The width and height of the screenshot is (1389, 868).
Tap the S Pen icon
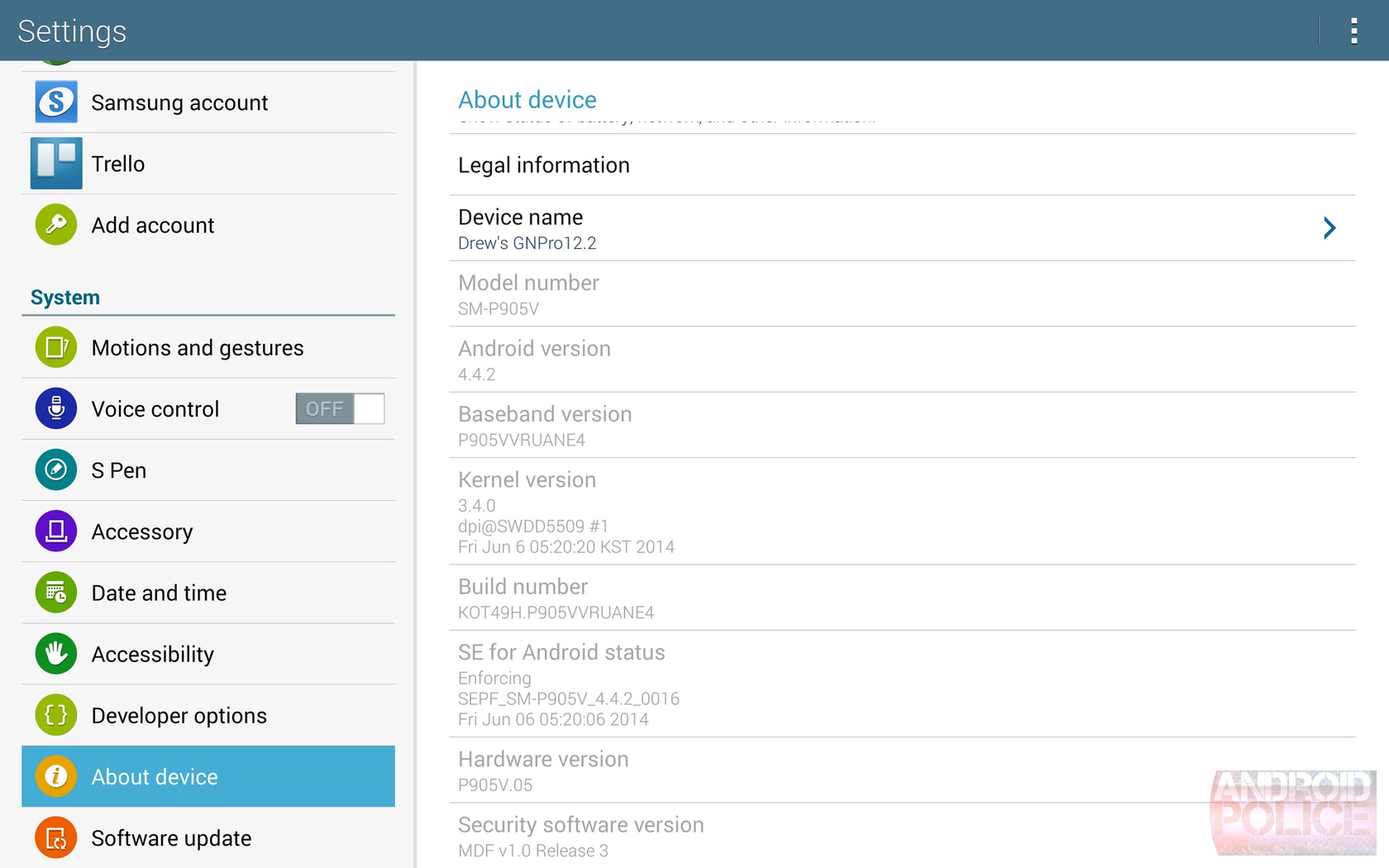tap(56, 470)
